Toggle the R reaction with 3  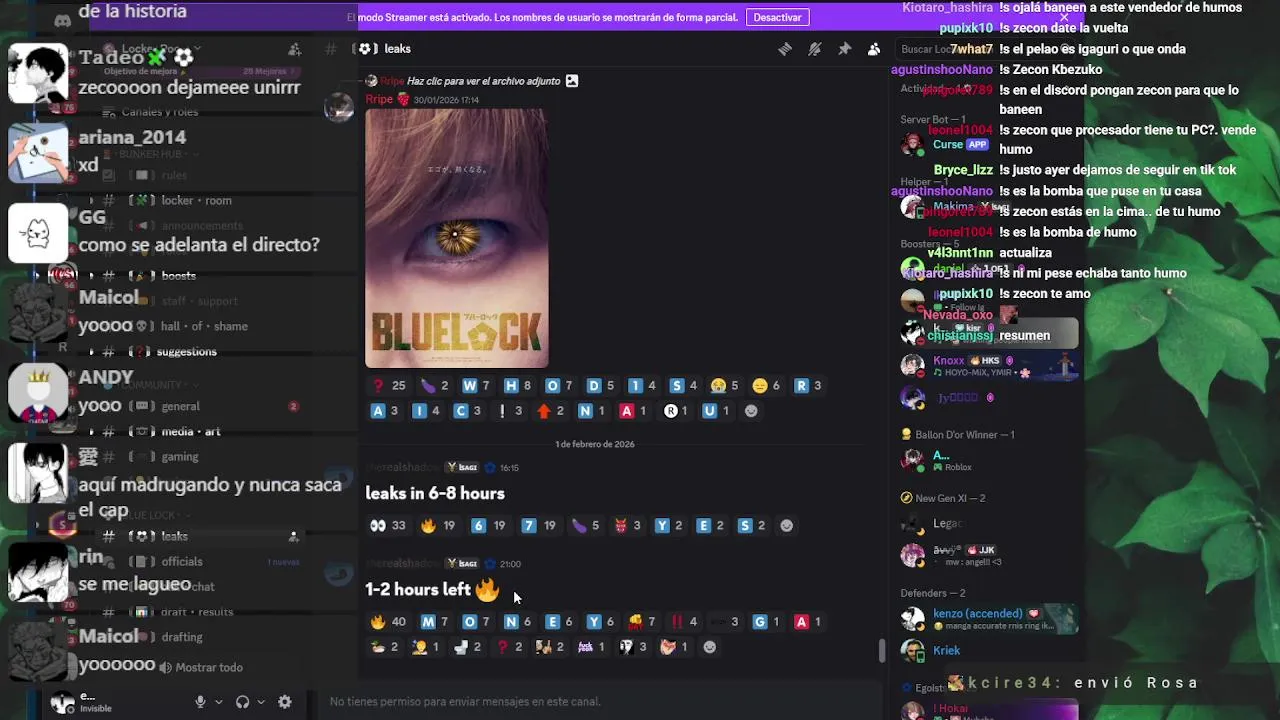coord(807,386)
